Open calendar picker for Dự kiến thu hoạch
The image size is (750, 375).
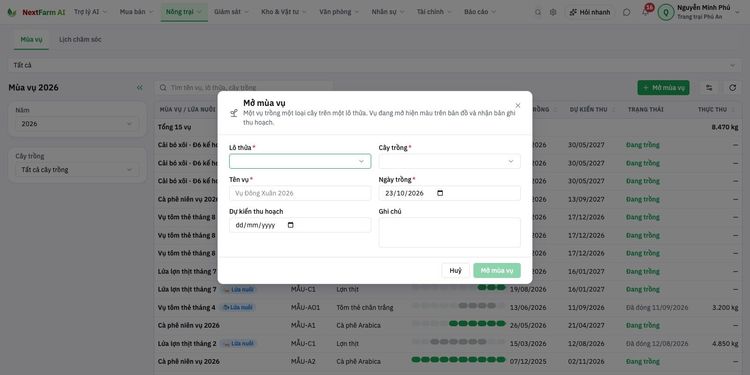click(290, 225)
